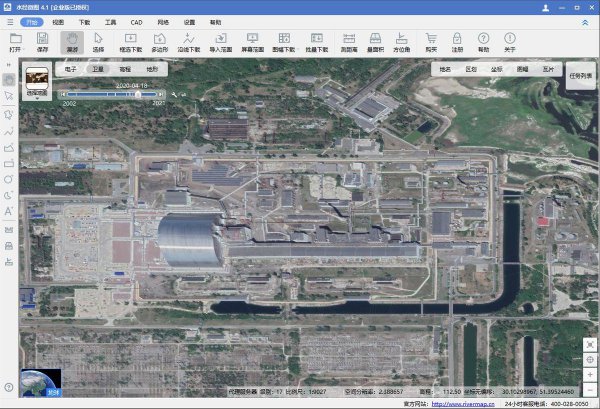Open the www.rivermap.cn website link
The width and height of the screenshot is (600, 409).
tap(462, 404)
